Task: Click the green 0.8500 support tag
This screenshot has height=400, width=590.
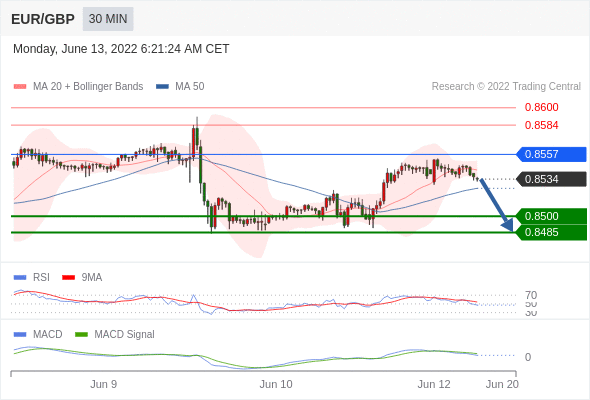Action: point(552,216)
